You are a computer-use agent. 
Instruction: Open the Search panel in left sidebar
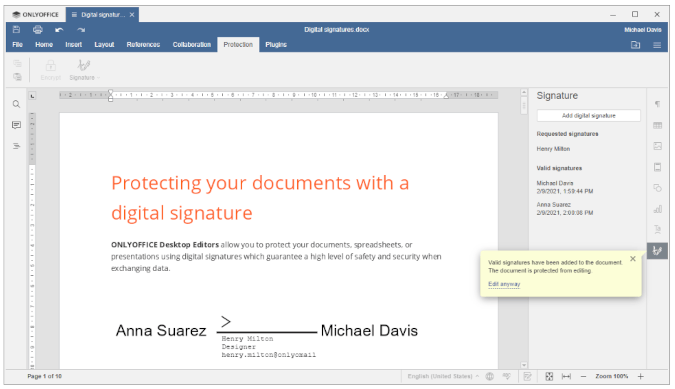(16, 104)
